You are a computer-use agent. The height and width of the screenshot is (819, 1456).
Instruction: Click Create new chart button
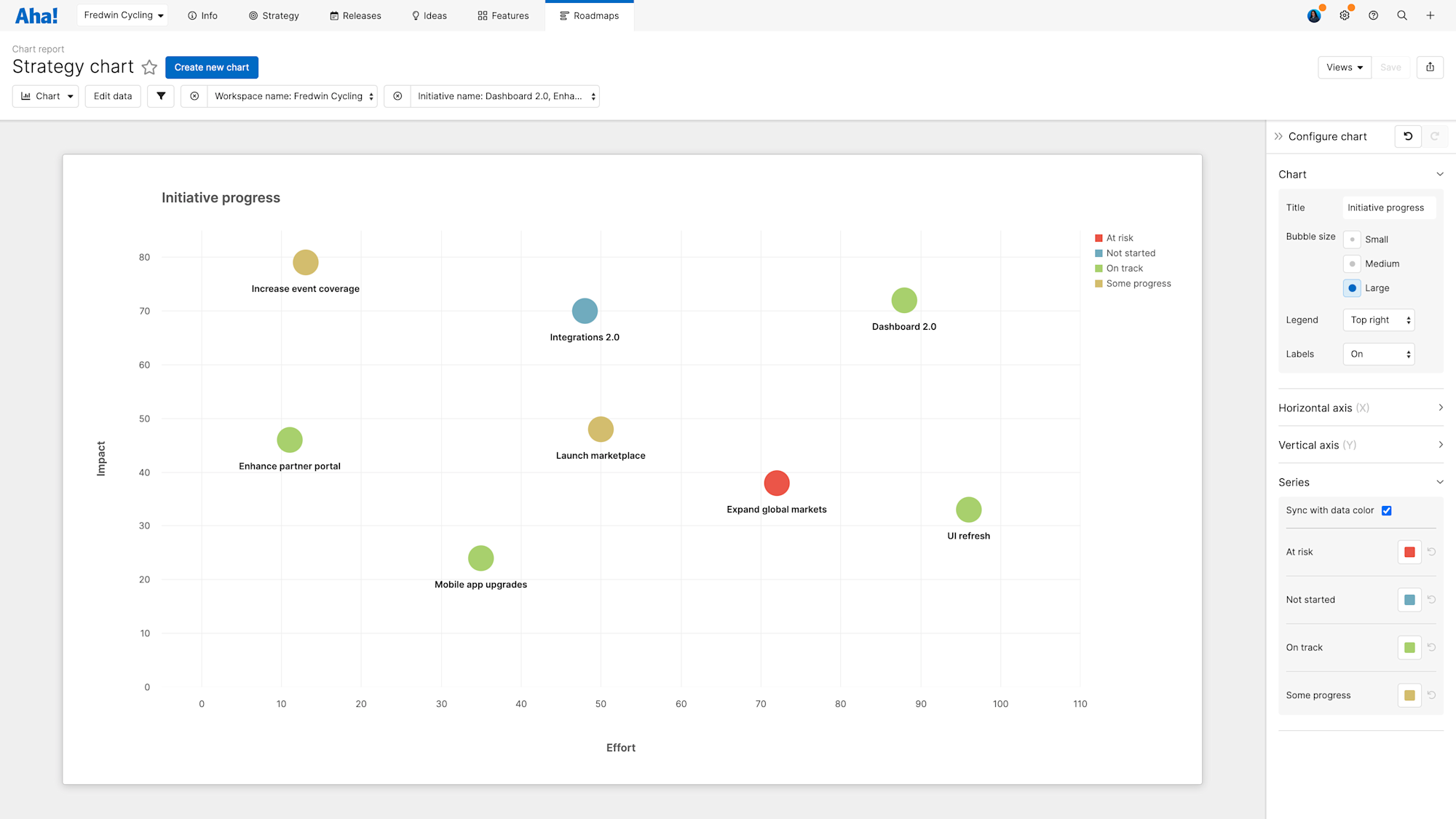[x=211, y=67]
